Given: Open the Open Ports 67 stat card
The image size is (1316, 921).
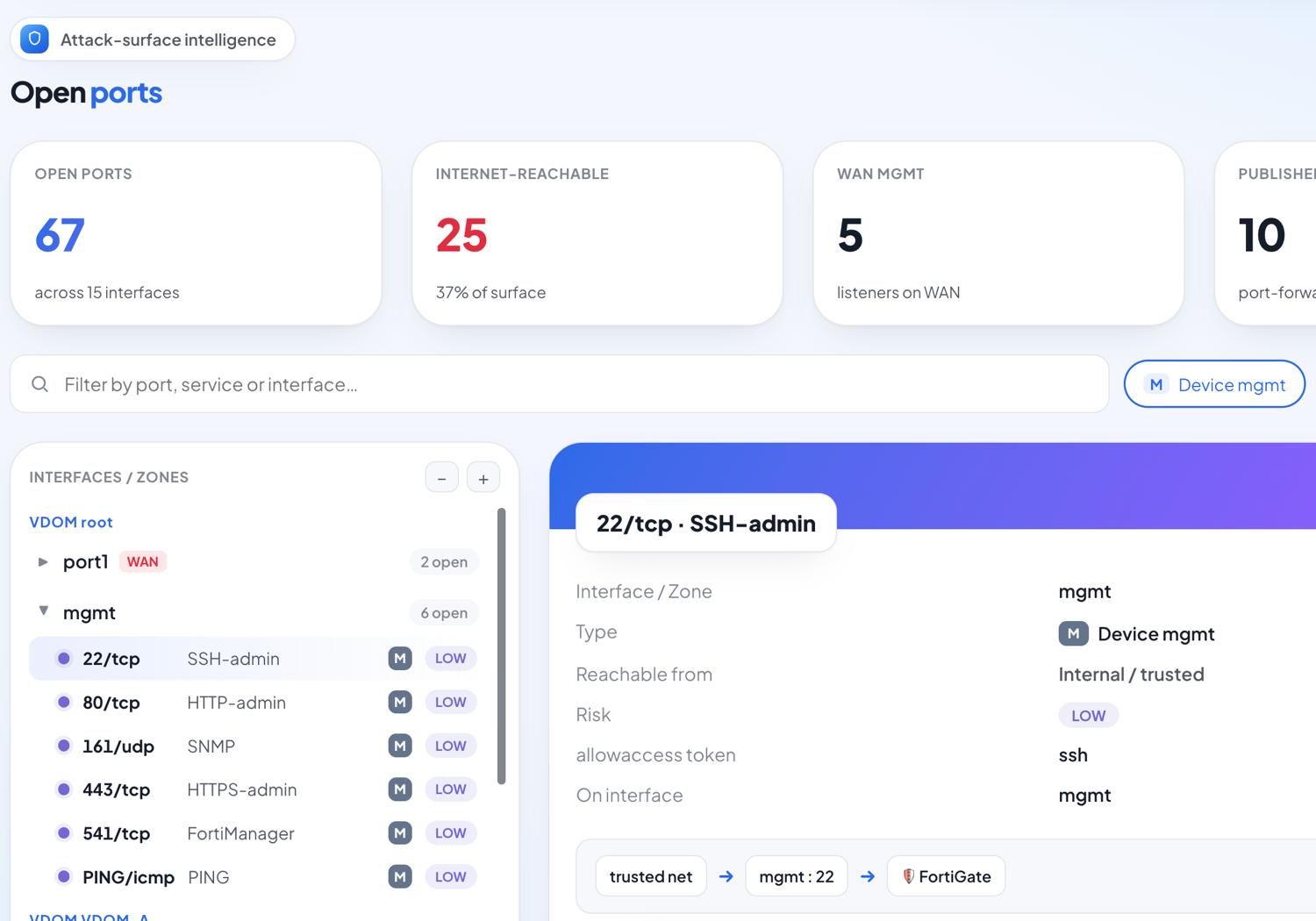Looking at the screenshot, I should (x=196, y=233).
